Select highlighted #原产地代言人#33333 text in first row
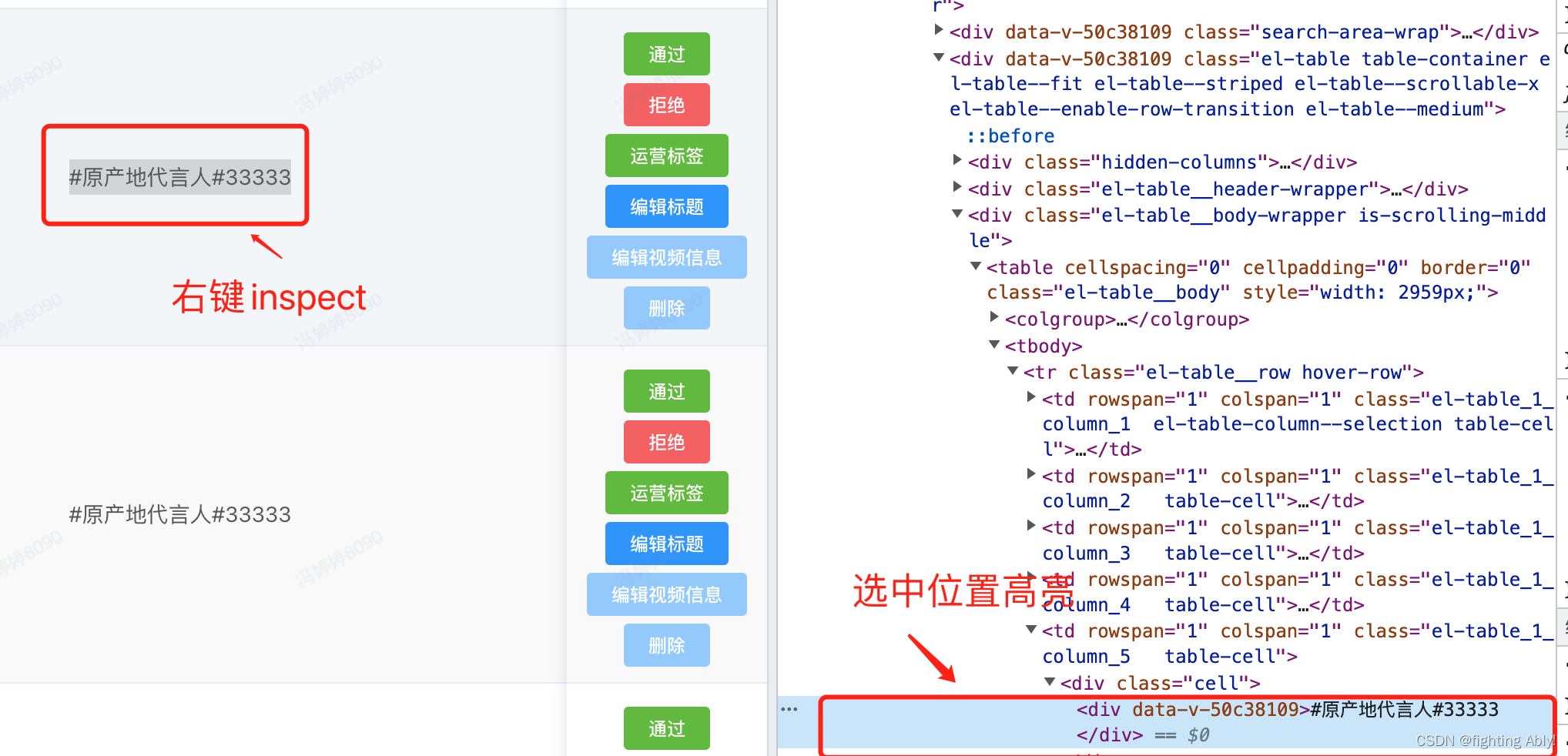The image size is (1568, 756). [x=180, y=177]
